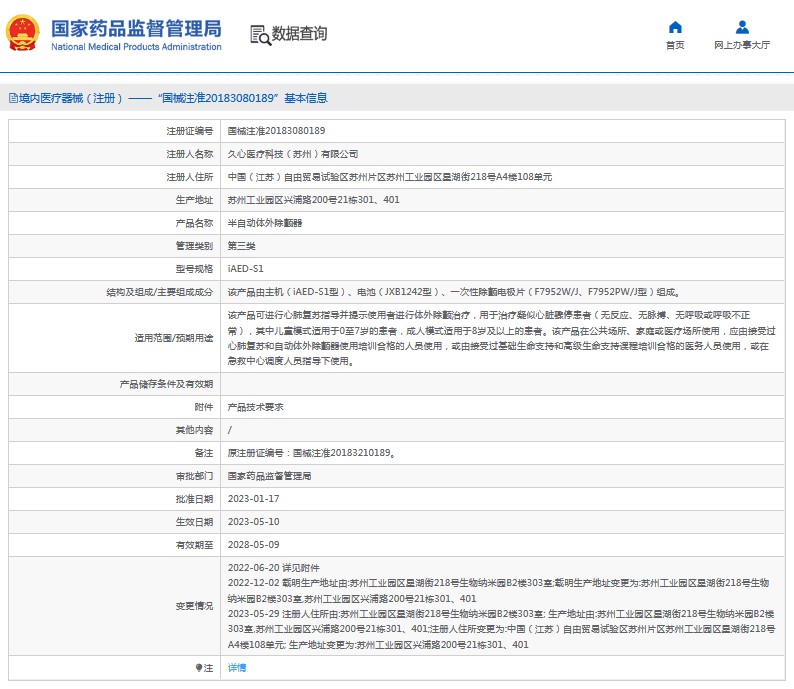Select the registration number 国械注准20183080189 cell
This screenshot has height=689, width=794.
(x=276, y=131)
